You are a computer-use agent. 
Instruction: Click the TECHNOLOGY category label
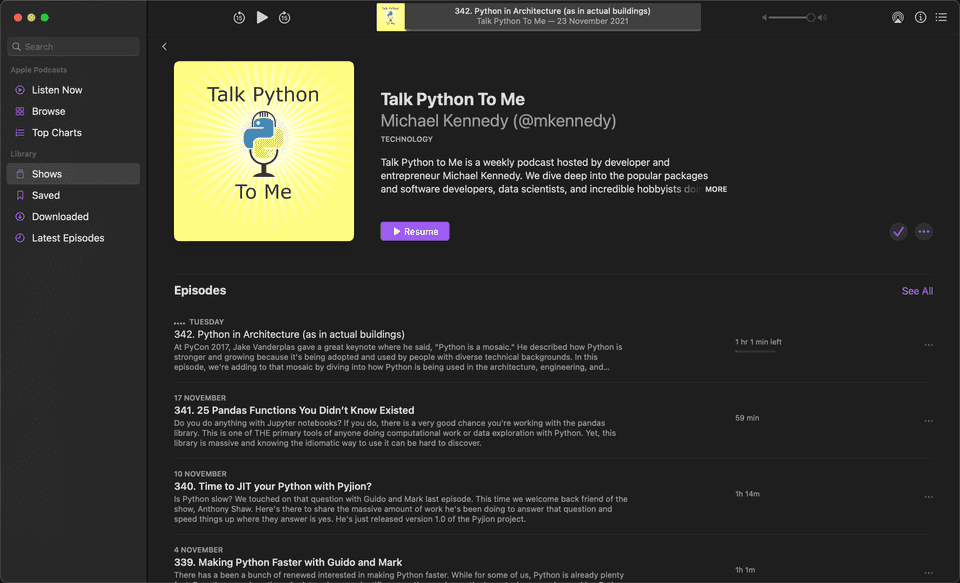point(407,139)
